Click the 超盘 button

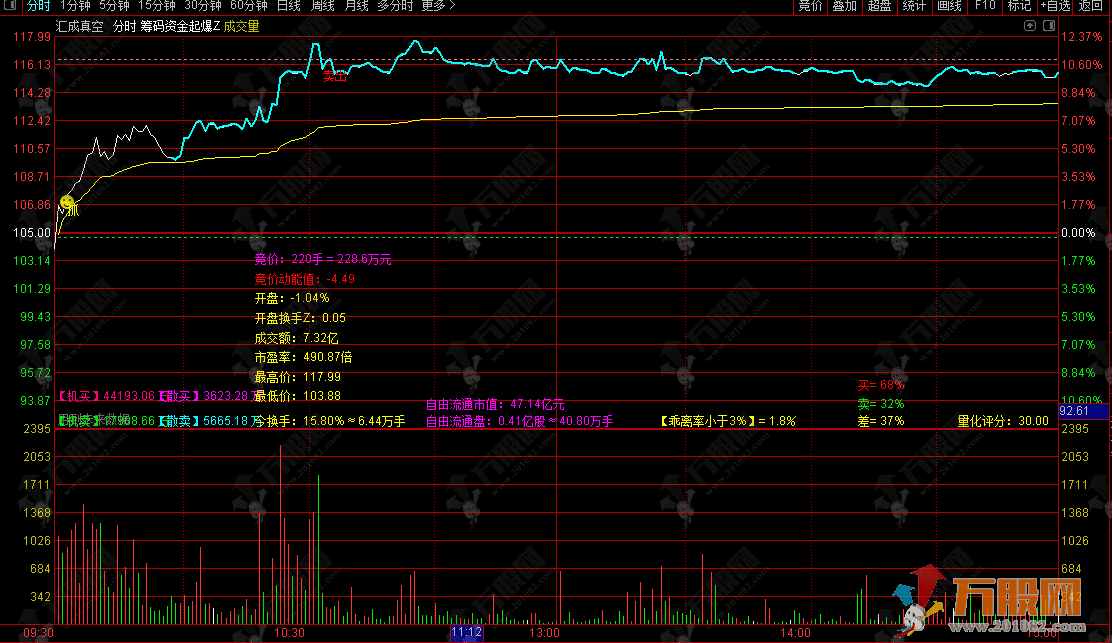pos(879,6)
